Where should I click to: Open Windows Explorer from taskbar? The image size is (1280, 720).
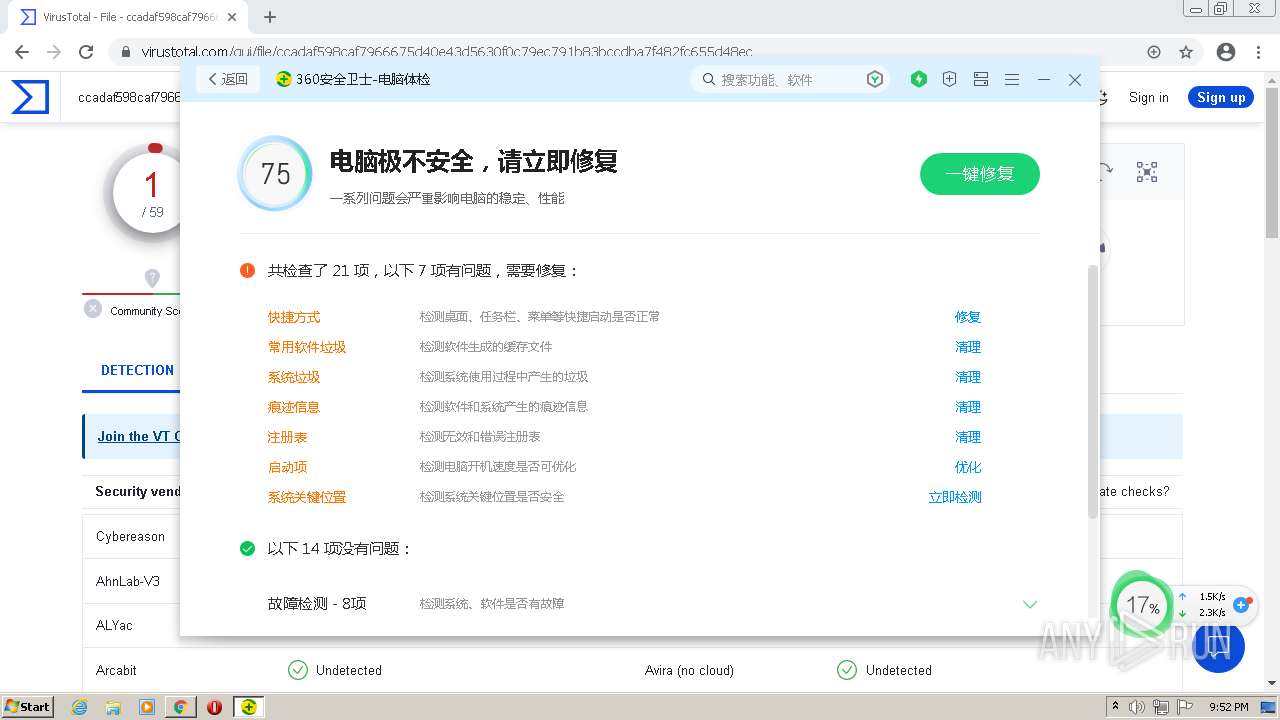(x=113, y=707)
